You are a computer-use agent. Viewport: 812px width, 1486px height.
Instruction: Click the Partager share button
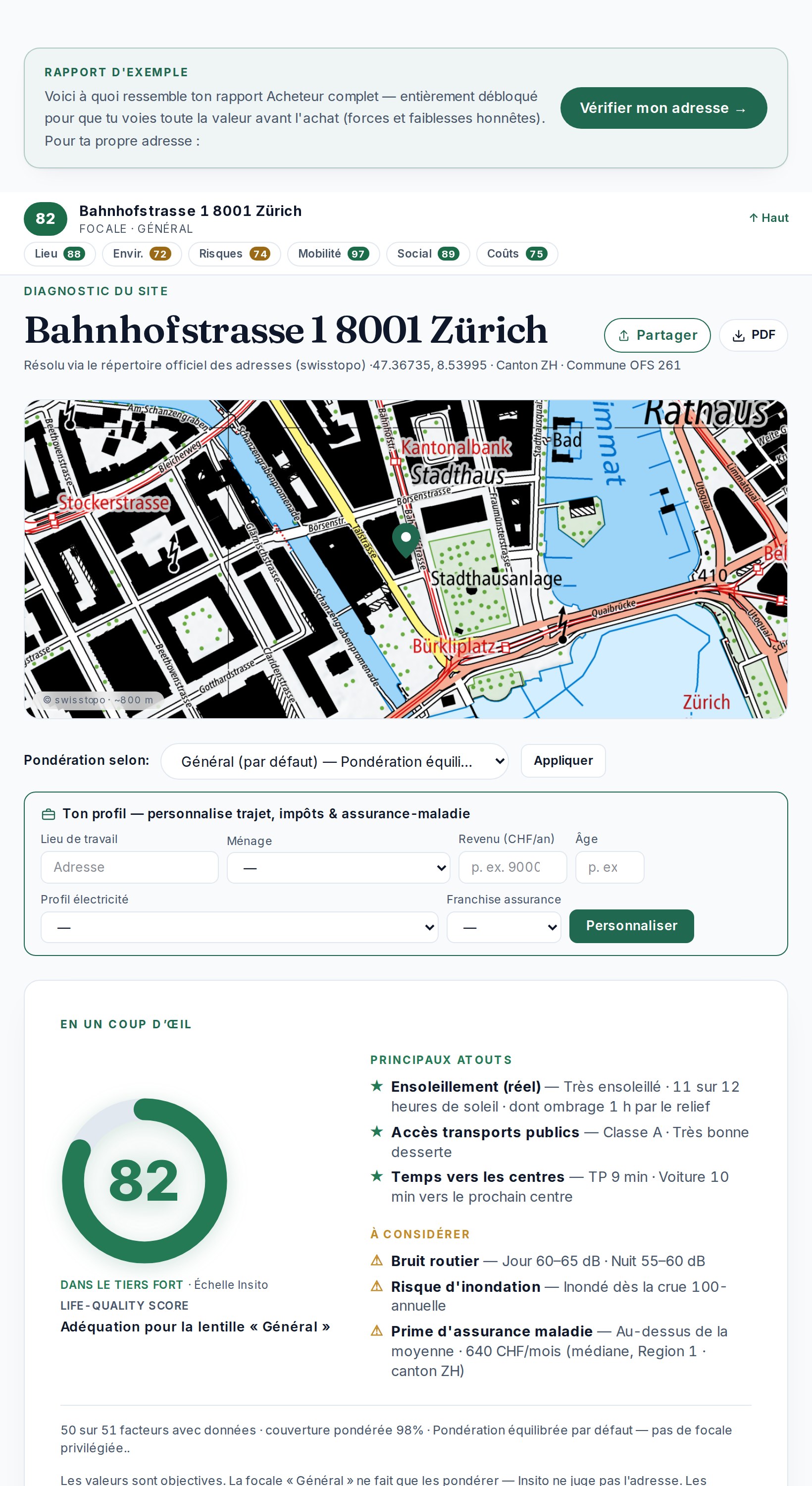[x=657, y=335]
